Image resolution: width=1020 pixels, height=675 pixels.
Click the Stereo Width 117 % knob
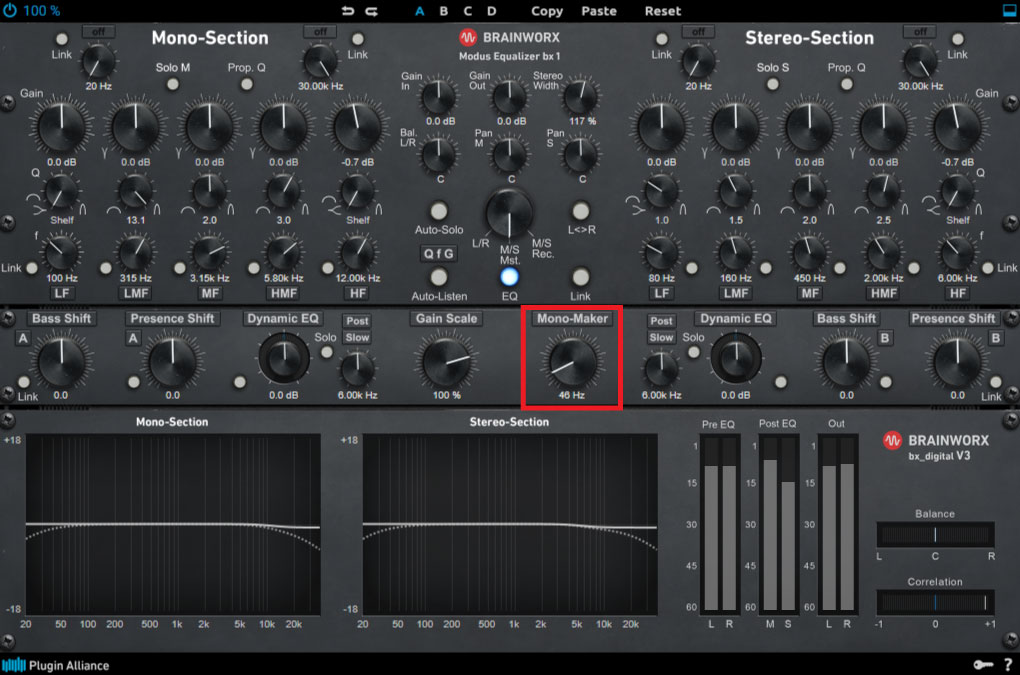[581, 96]
